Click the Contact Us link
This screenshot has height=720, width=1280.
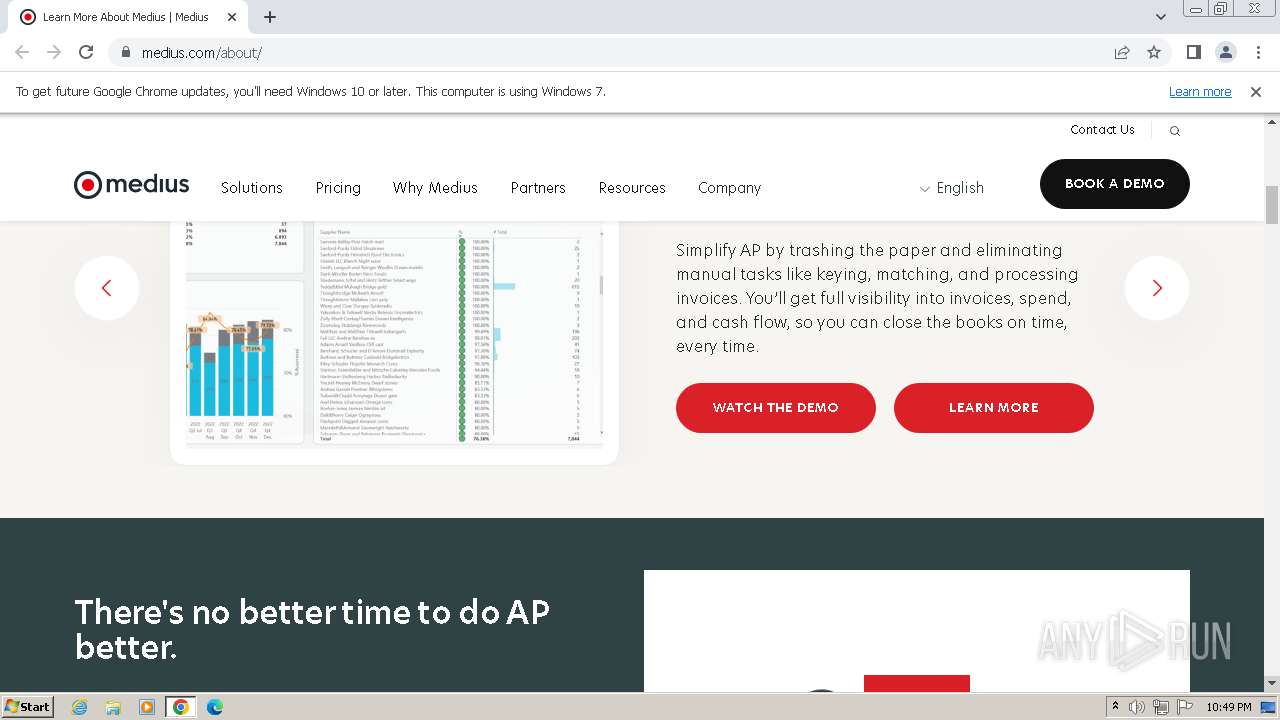point(1102,130)
